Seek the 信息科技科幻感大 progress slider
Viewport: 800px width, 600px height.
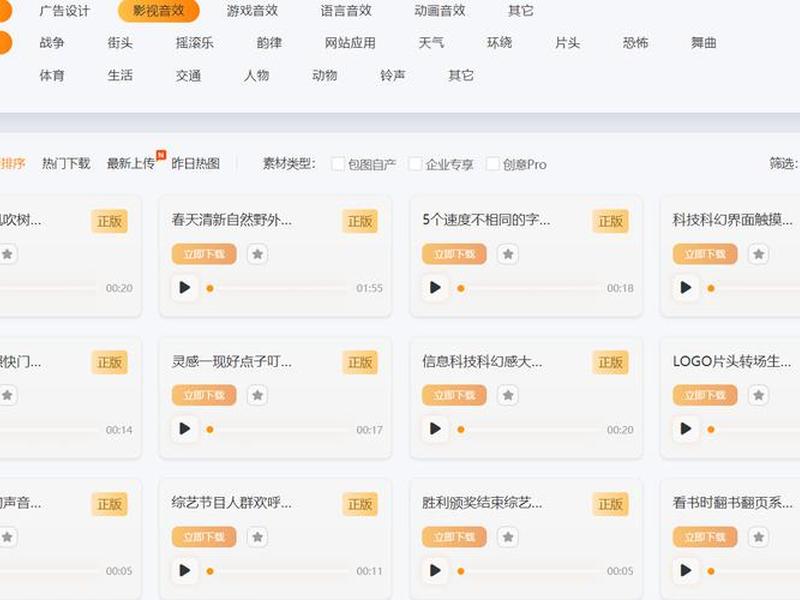click(x=527, y=430)
